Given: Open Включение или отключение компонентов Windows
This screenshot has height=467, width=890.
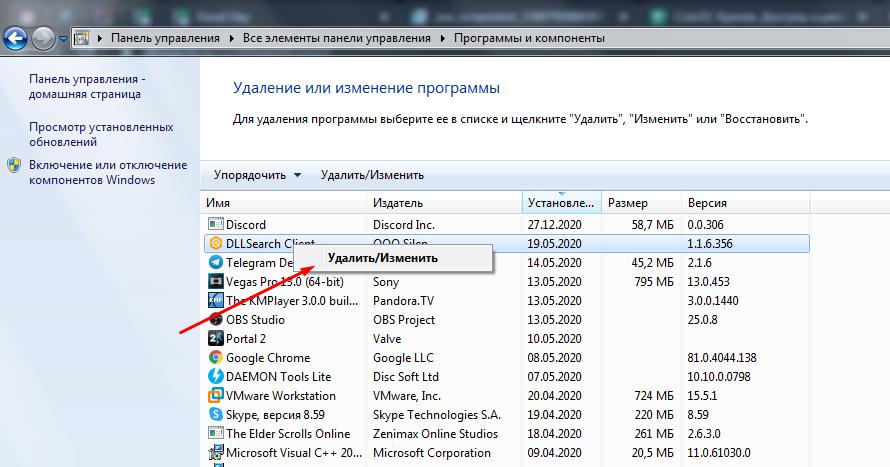Looking at the screenshot, I should tap(108, 173).
